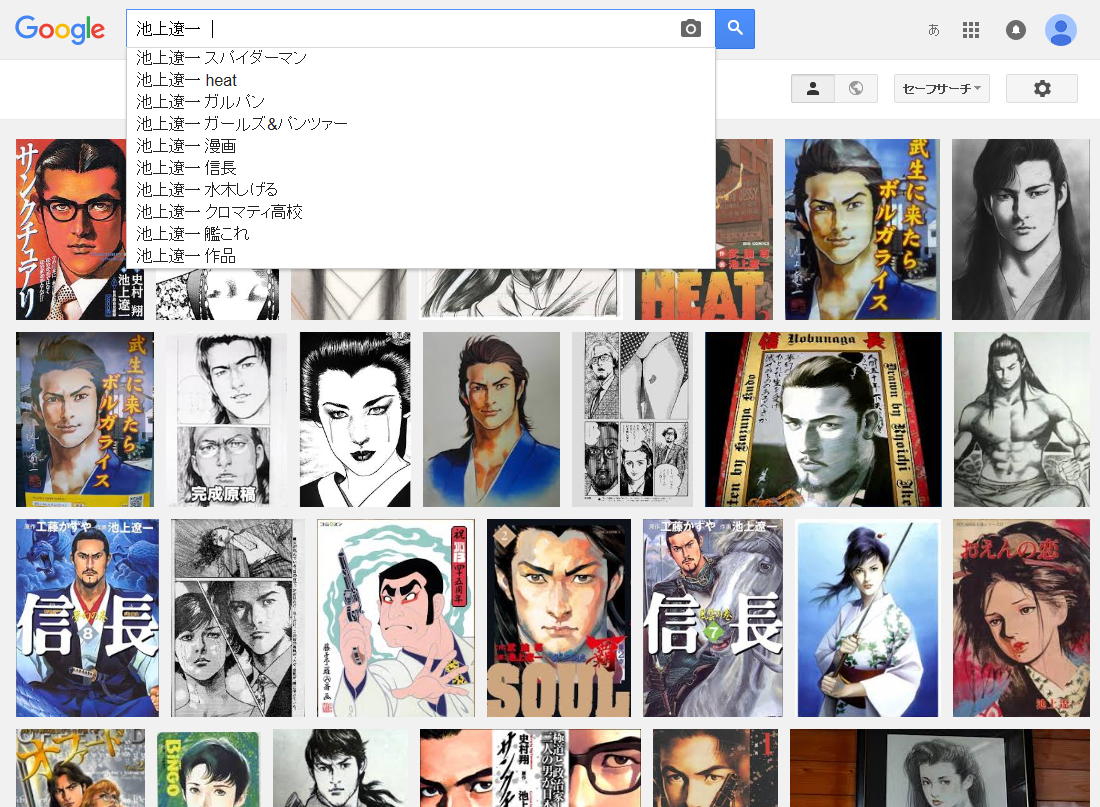Open blue kimono samurai portrait thumbnail
Screen dimensions: 1100x807
coord(491,420)
